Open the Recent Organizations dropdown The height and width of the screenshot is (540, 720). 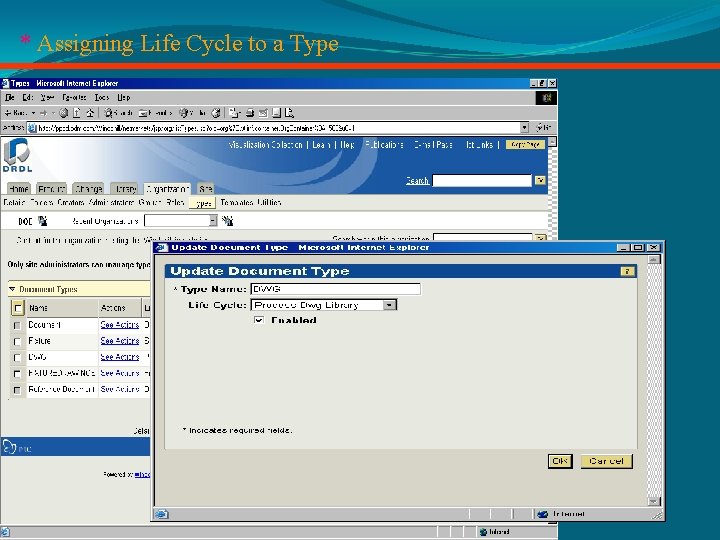pos(213,221)
